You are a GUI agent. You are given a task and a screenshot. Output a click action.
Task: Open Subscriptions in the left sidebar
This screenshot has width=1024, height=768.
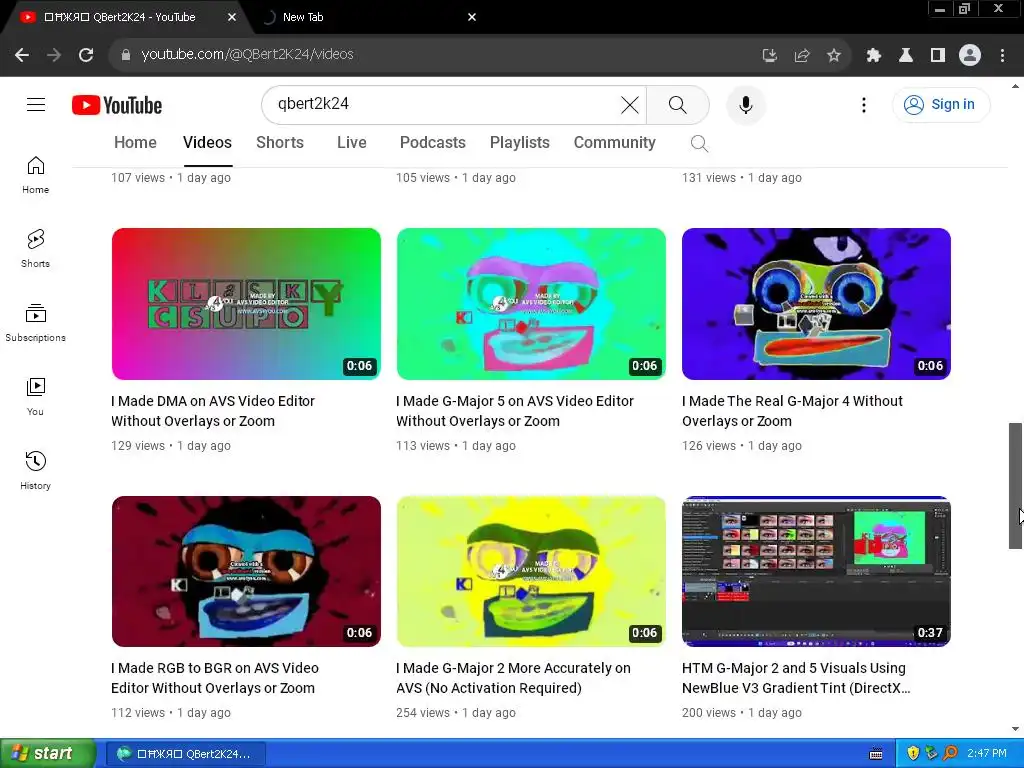point(35,323)
